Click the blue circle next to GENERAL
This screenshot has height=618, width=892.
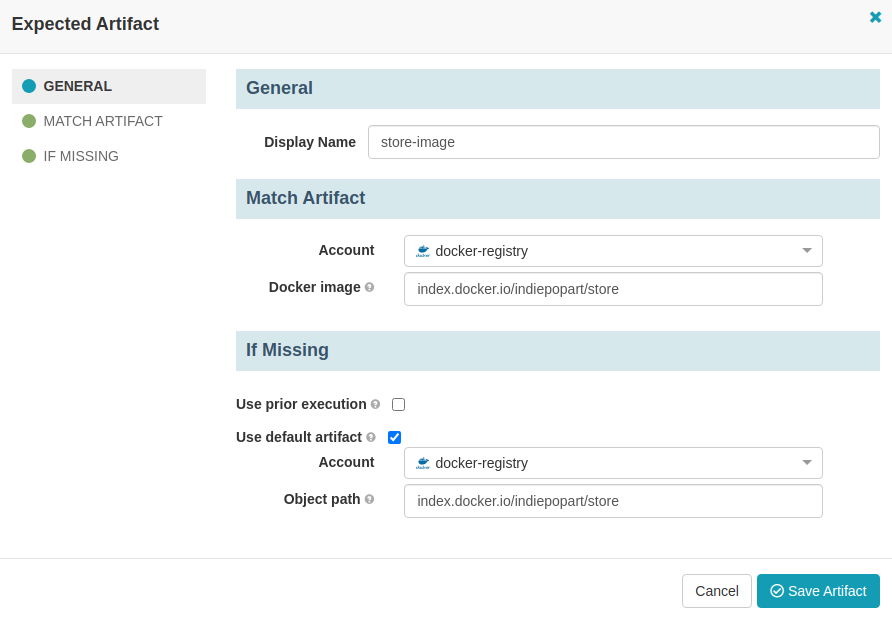[29, 86]
